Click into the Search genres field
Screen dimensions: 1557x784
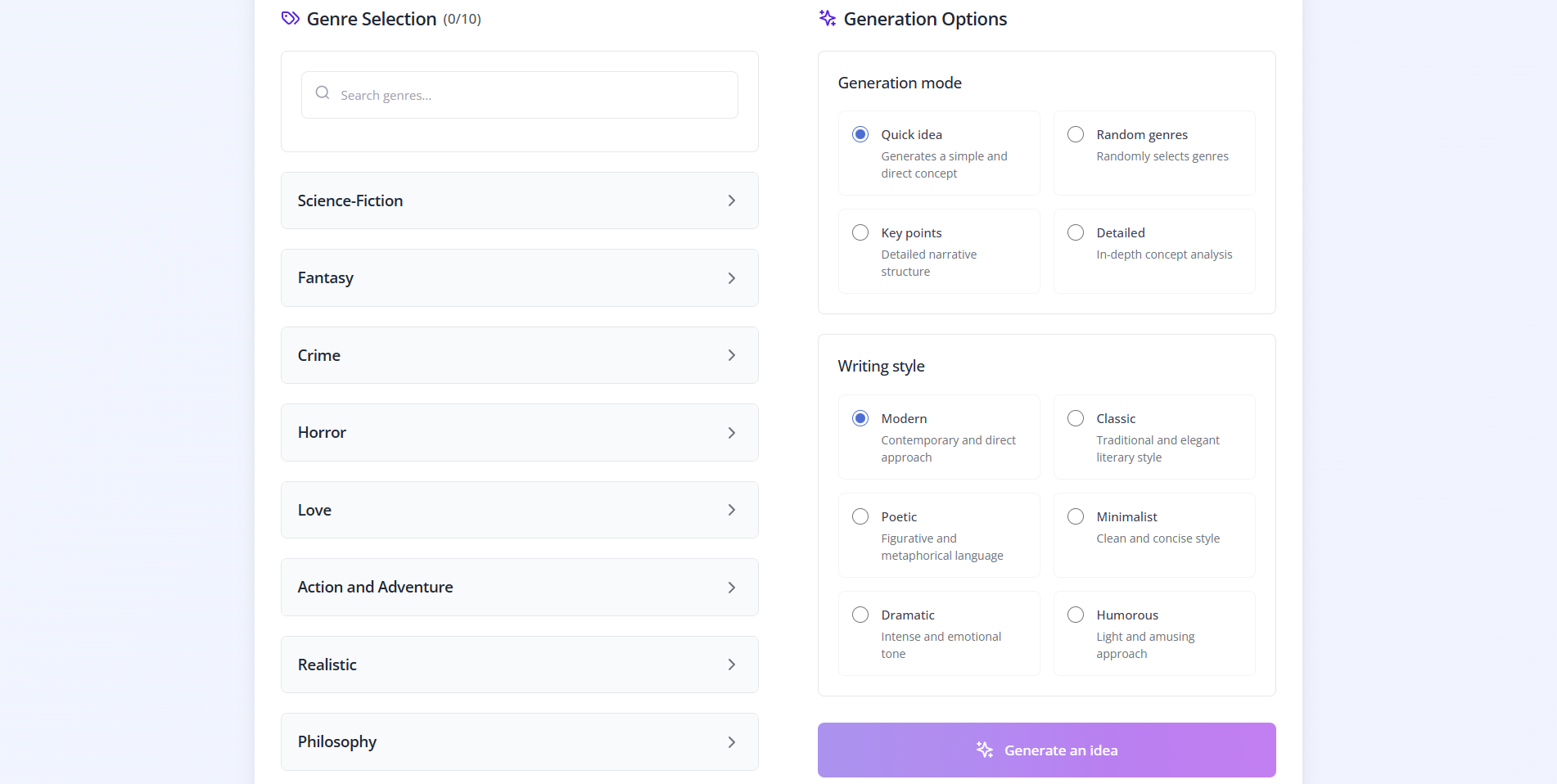click(x=532, y=95)
